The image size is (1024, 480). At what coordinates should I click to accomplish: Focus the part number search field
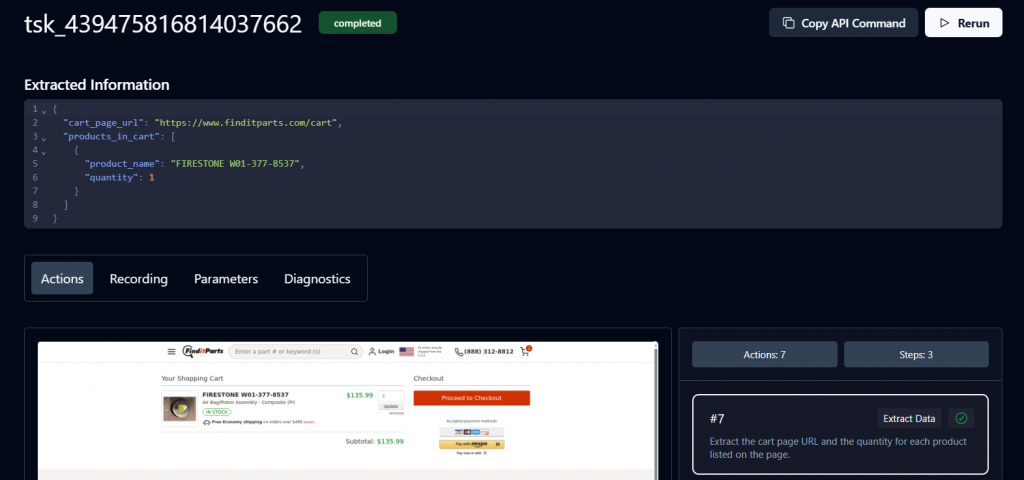click(288, 352)
